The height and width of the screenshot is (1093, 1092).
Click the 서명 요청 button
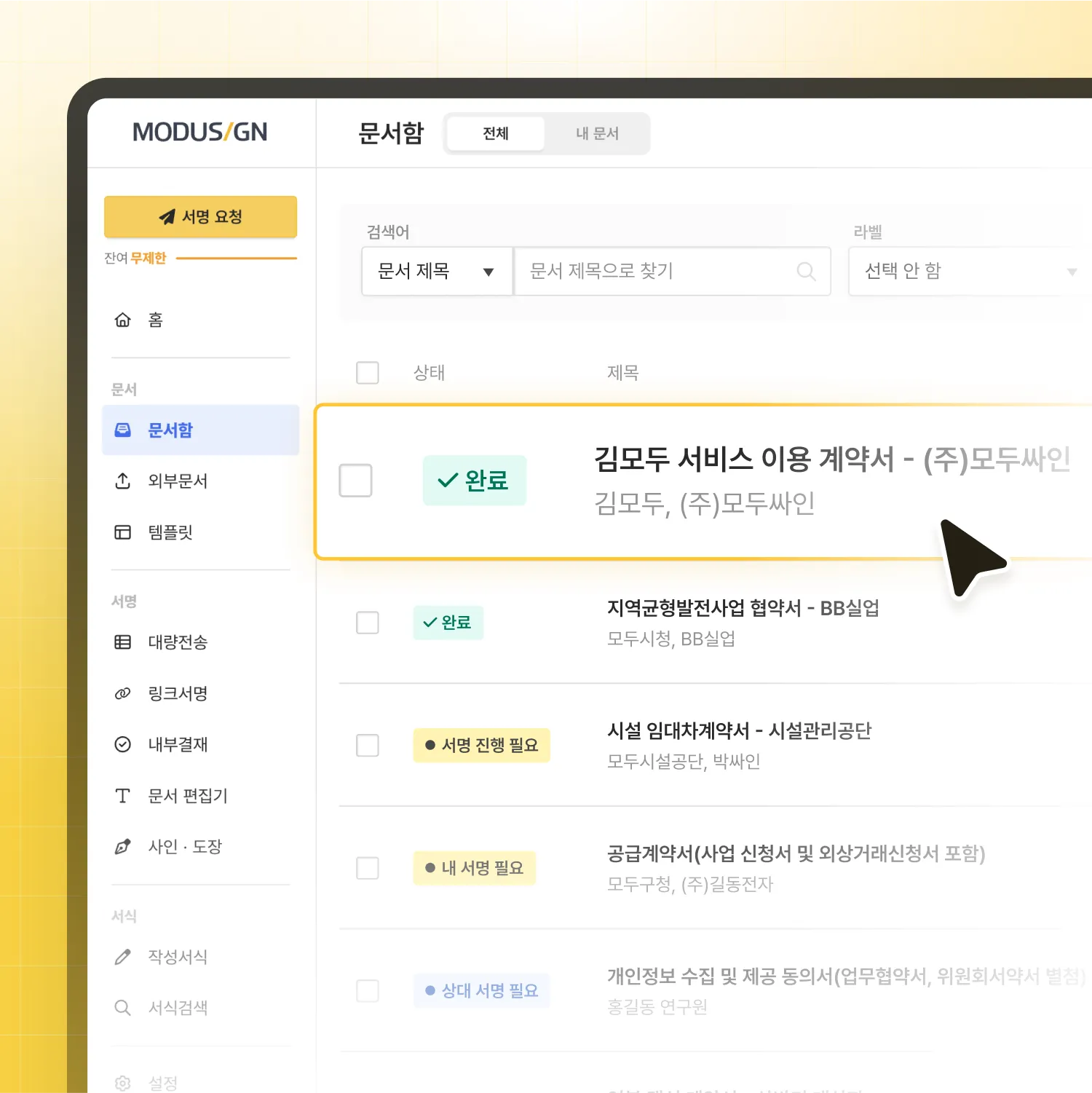point(200,216)
